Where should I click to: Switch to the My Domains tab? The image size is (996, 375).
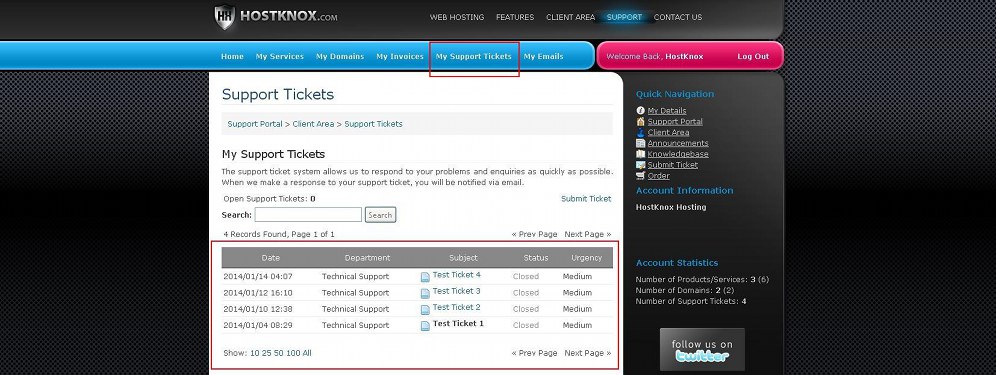(x=340, y=57)
